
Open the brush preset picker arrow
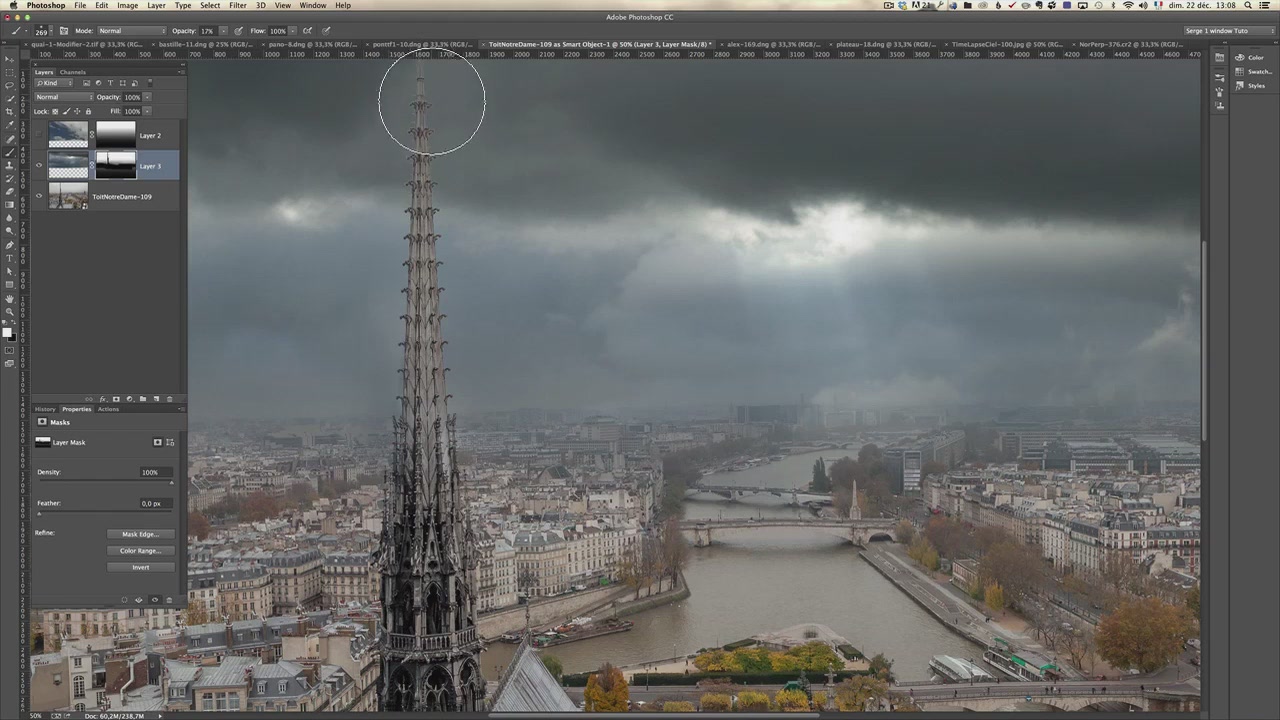click(51, 31)
